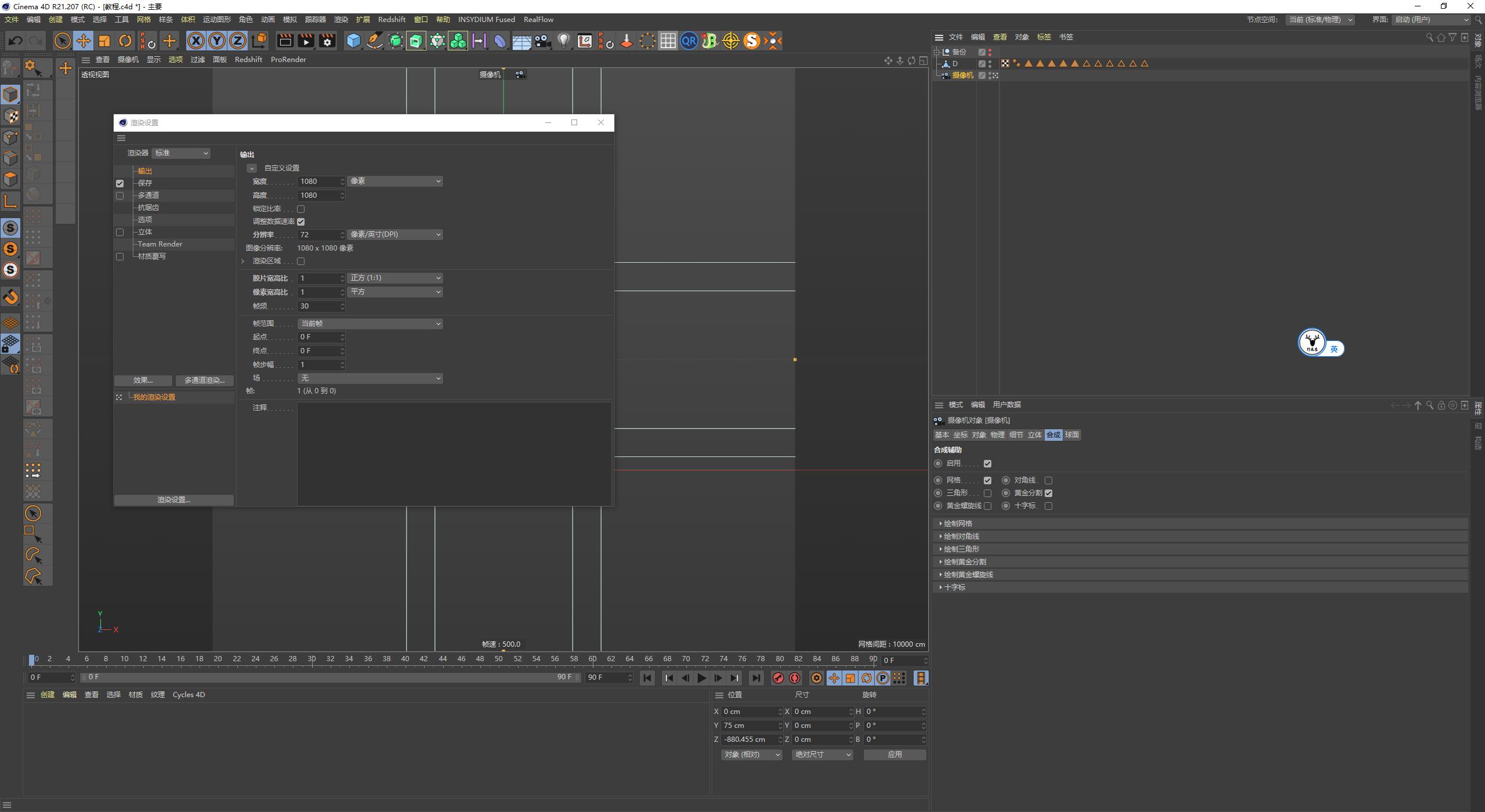Toggle the Multi-Pass (多通道) checkbox

click(x=120, y=195)
